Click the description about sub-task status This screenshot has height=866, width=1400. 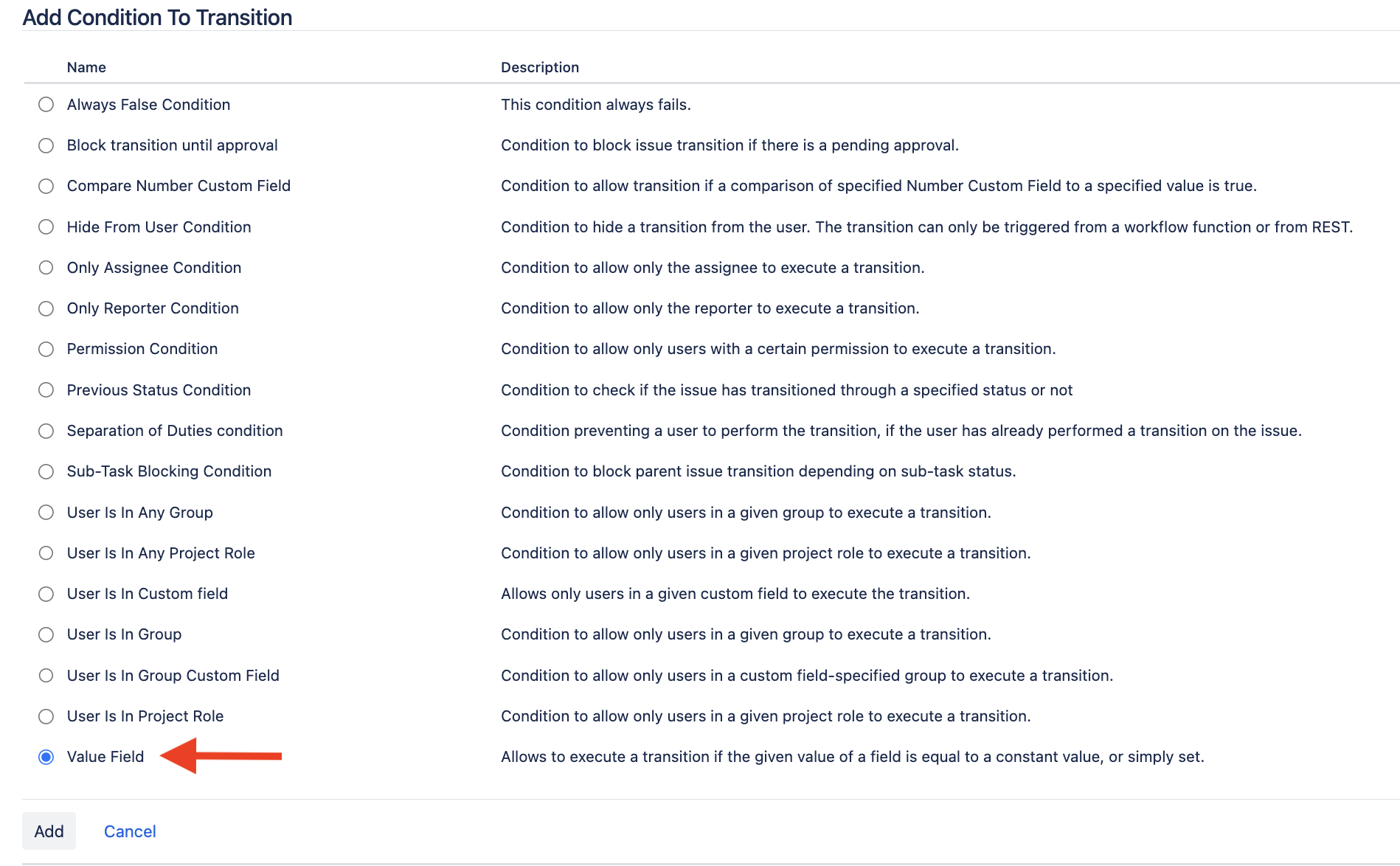coord(758,471)
